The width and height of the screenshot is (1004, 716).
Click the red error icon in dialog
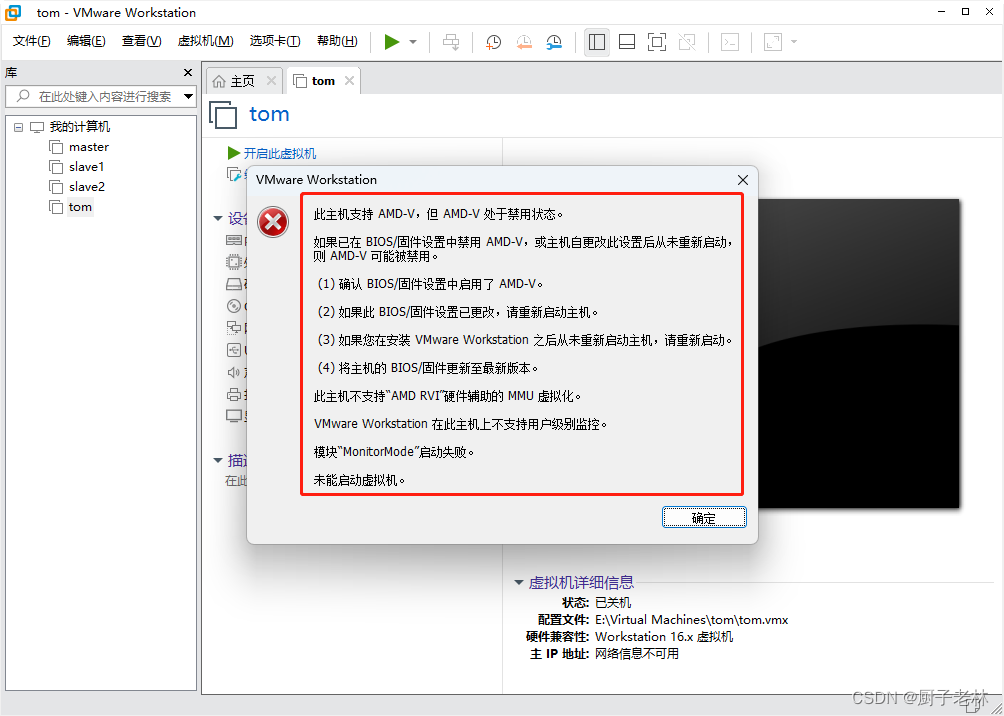coord(272,222)
